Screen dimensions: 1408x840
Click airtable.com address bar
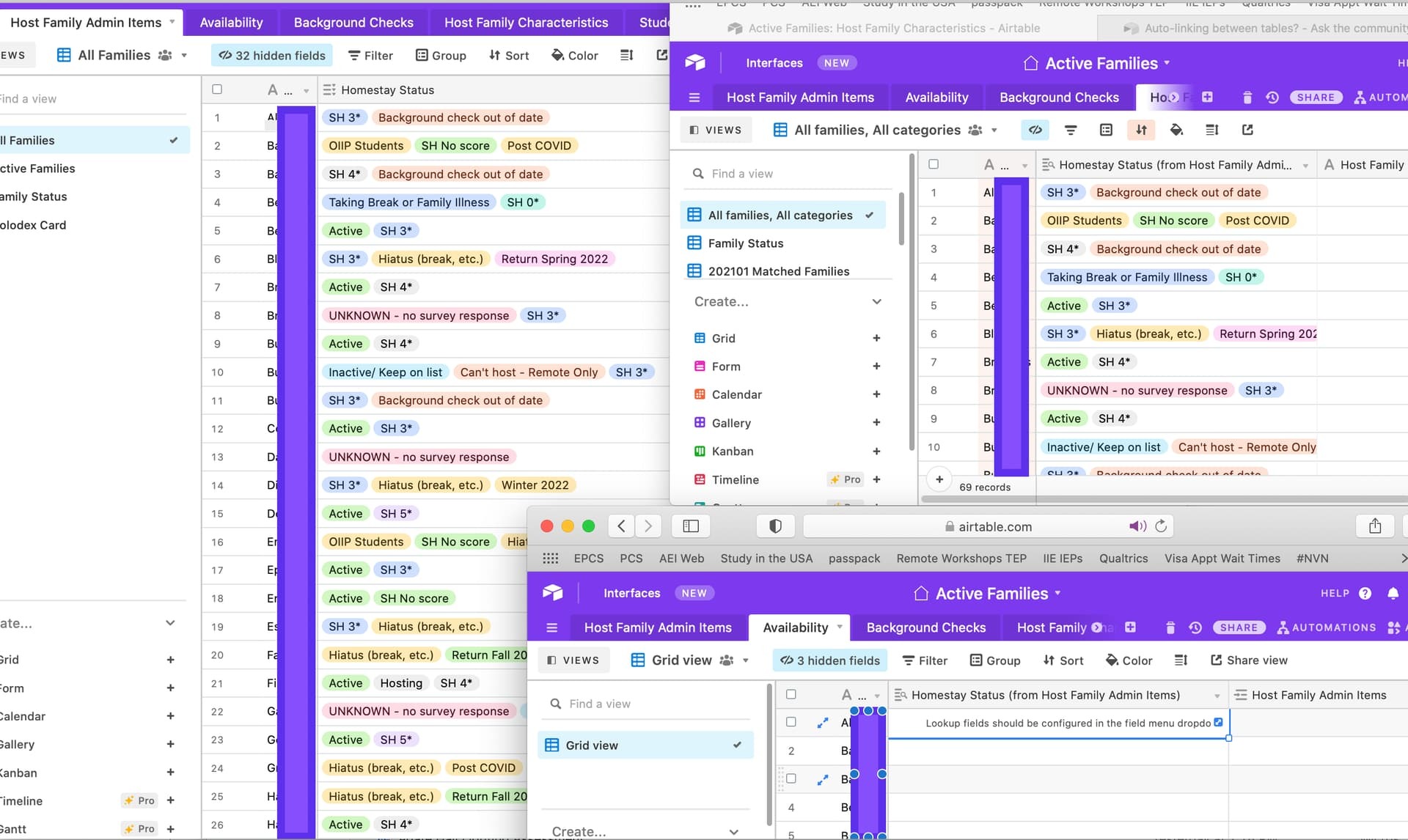[989, 526]
